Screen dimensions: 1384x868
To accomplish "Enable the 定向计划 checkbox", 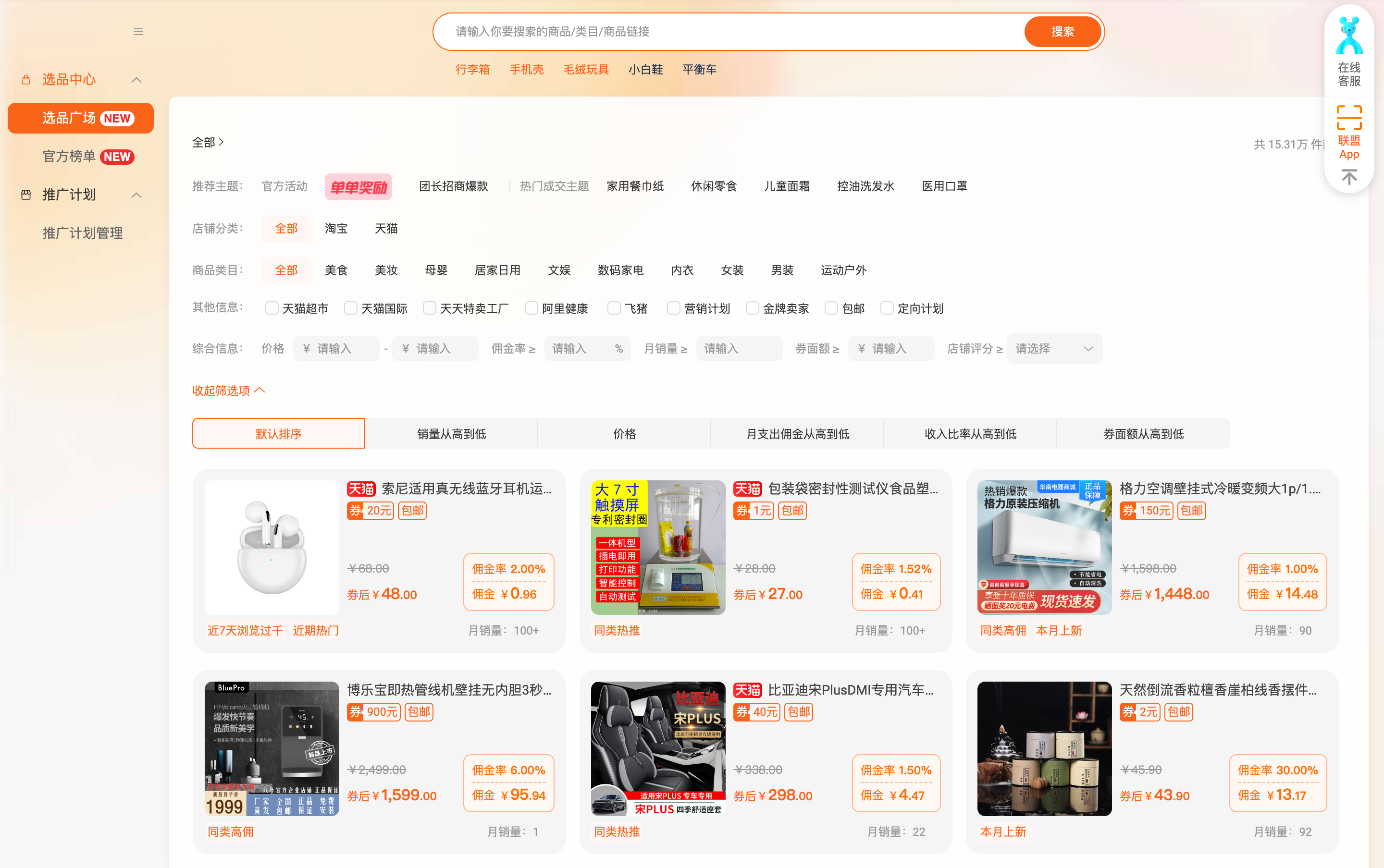I will pyautogui.click(x=887, y=308).
